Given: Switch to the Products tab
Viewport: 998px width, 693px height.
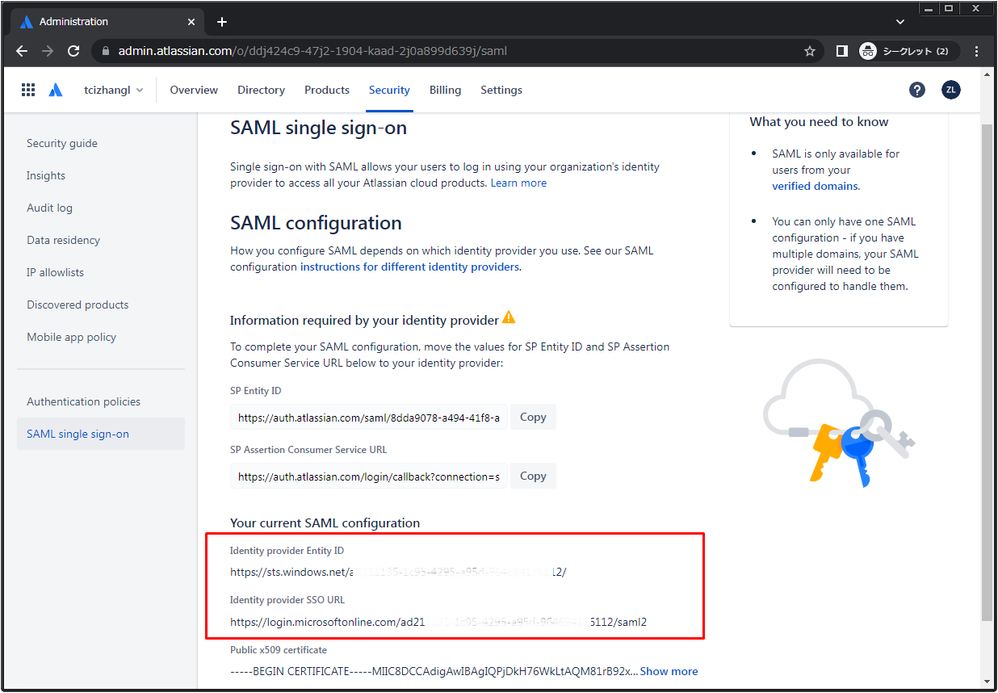Looking at the screenshot, I should coord(327,90).
